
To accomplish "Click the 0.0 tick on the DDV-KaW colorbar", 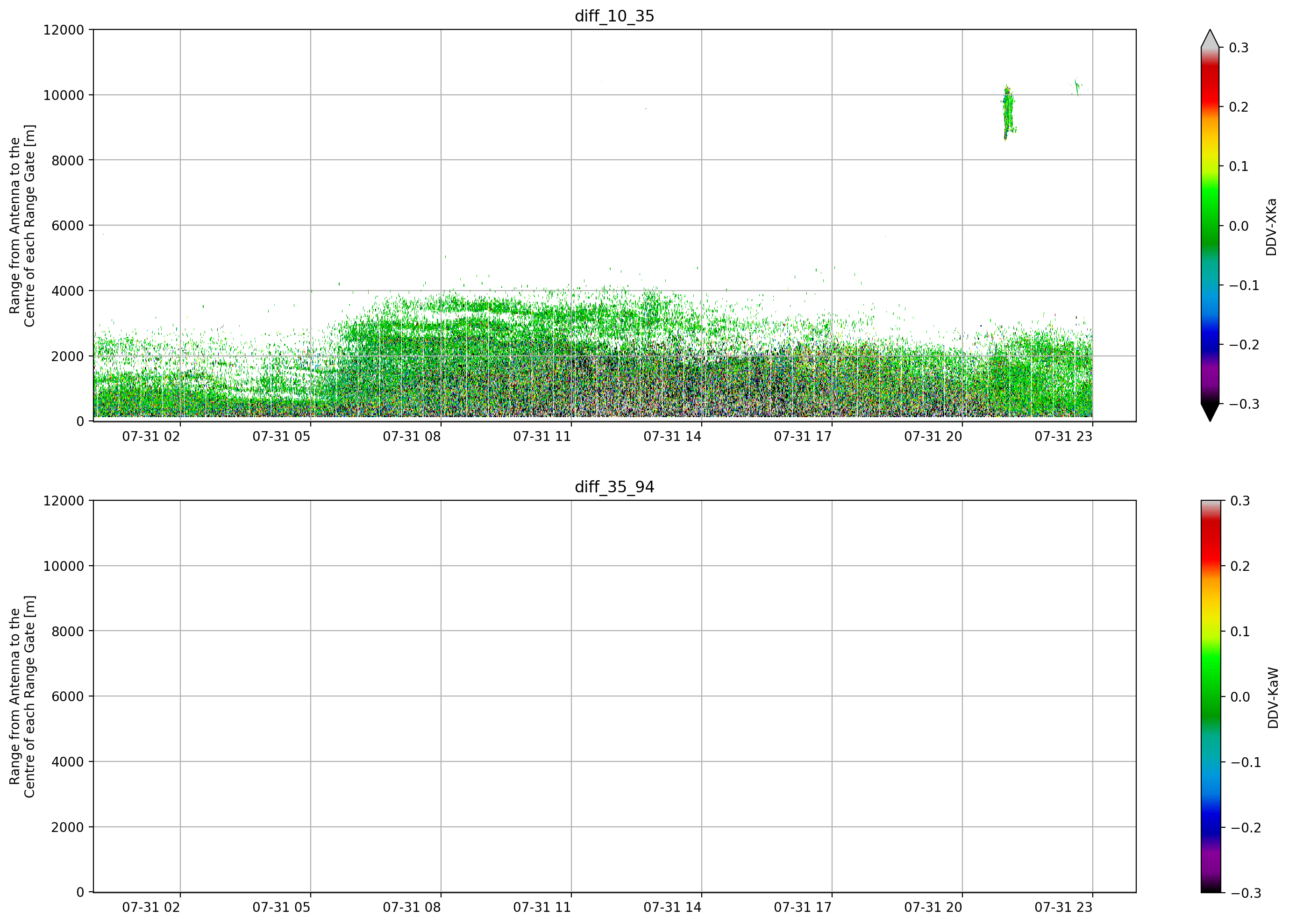I will pyautogui.click(x=1239, y=697).
